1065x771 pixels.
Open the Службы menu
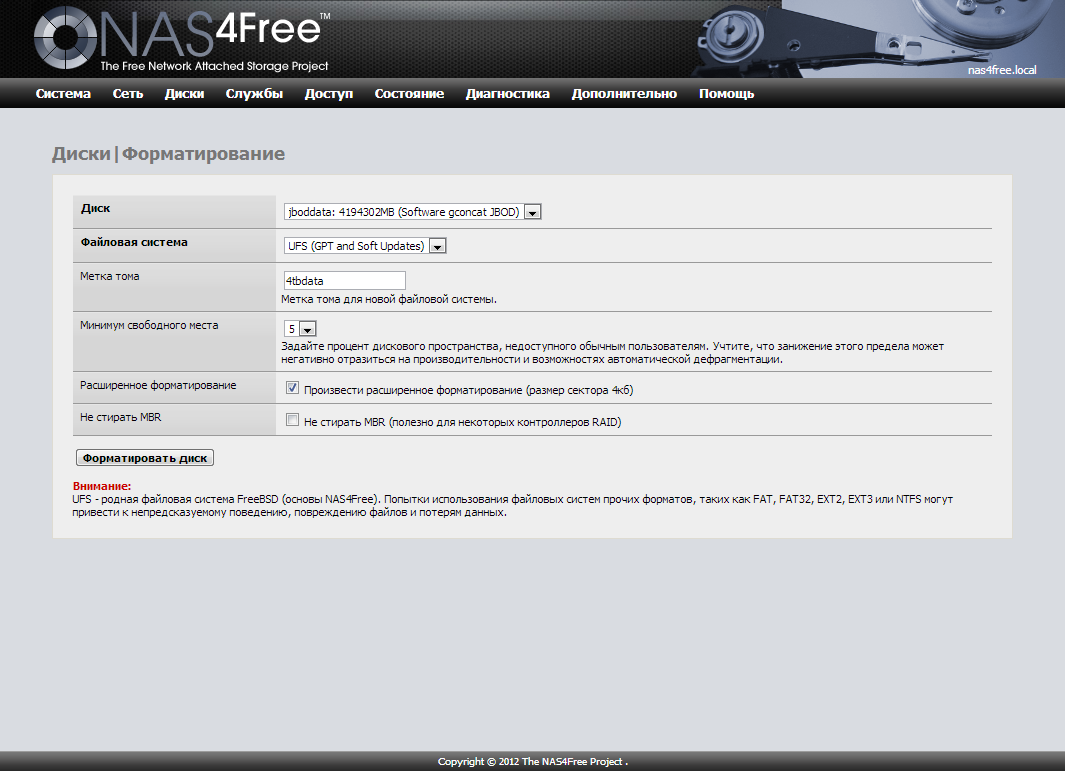tap(254, 94)
